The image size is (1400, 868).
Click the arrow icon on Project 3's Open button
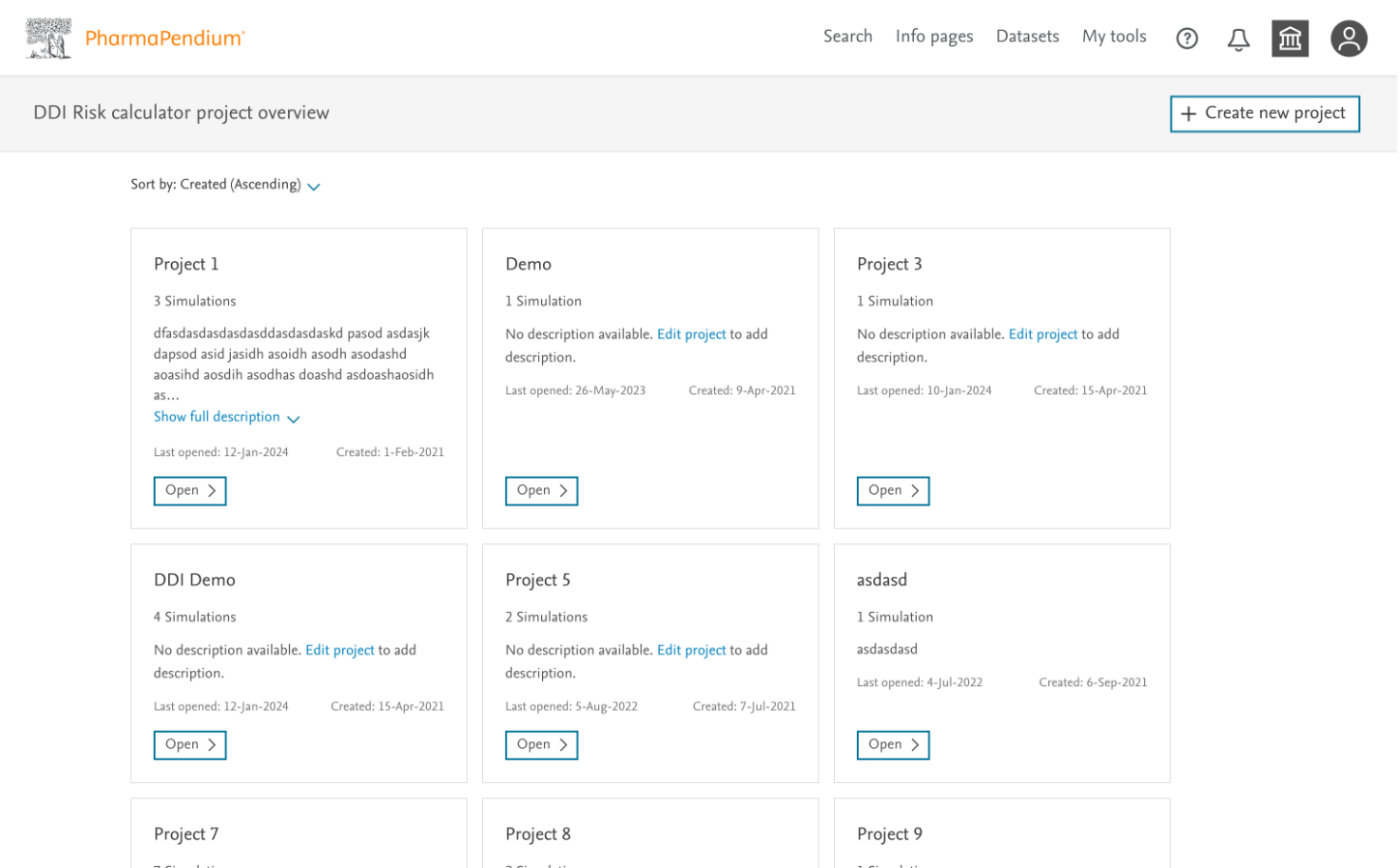pos(914,491)
